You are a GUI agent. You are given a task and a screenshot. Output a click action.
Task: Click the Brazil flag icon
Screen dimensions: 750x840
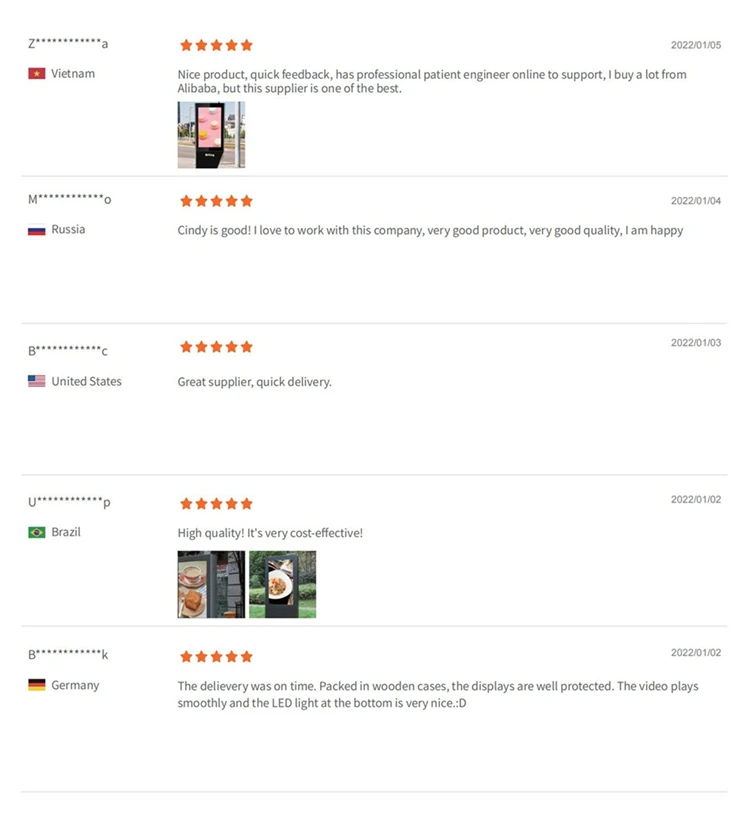(x=36, y=532)
